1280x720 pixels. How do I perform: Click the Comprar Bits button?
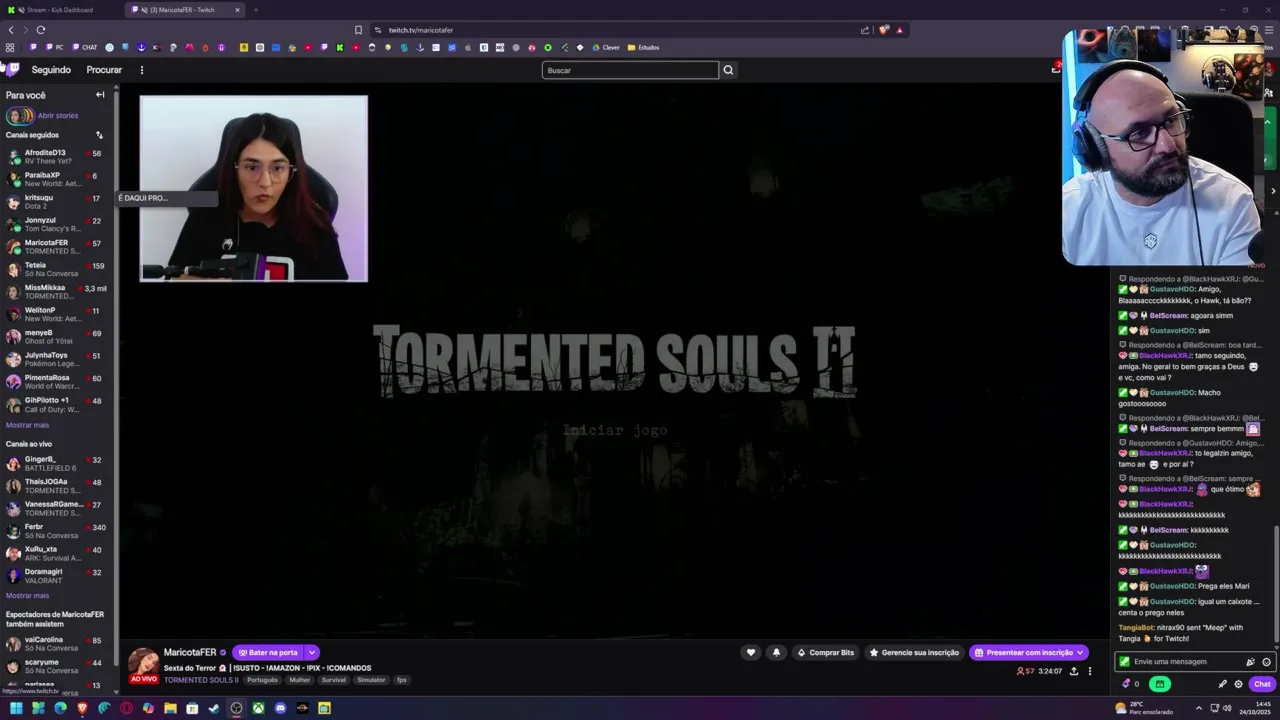coord(825,652)
